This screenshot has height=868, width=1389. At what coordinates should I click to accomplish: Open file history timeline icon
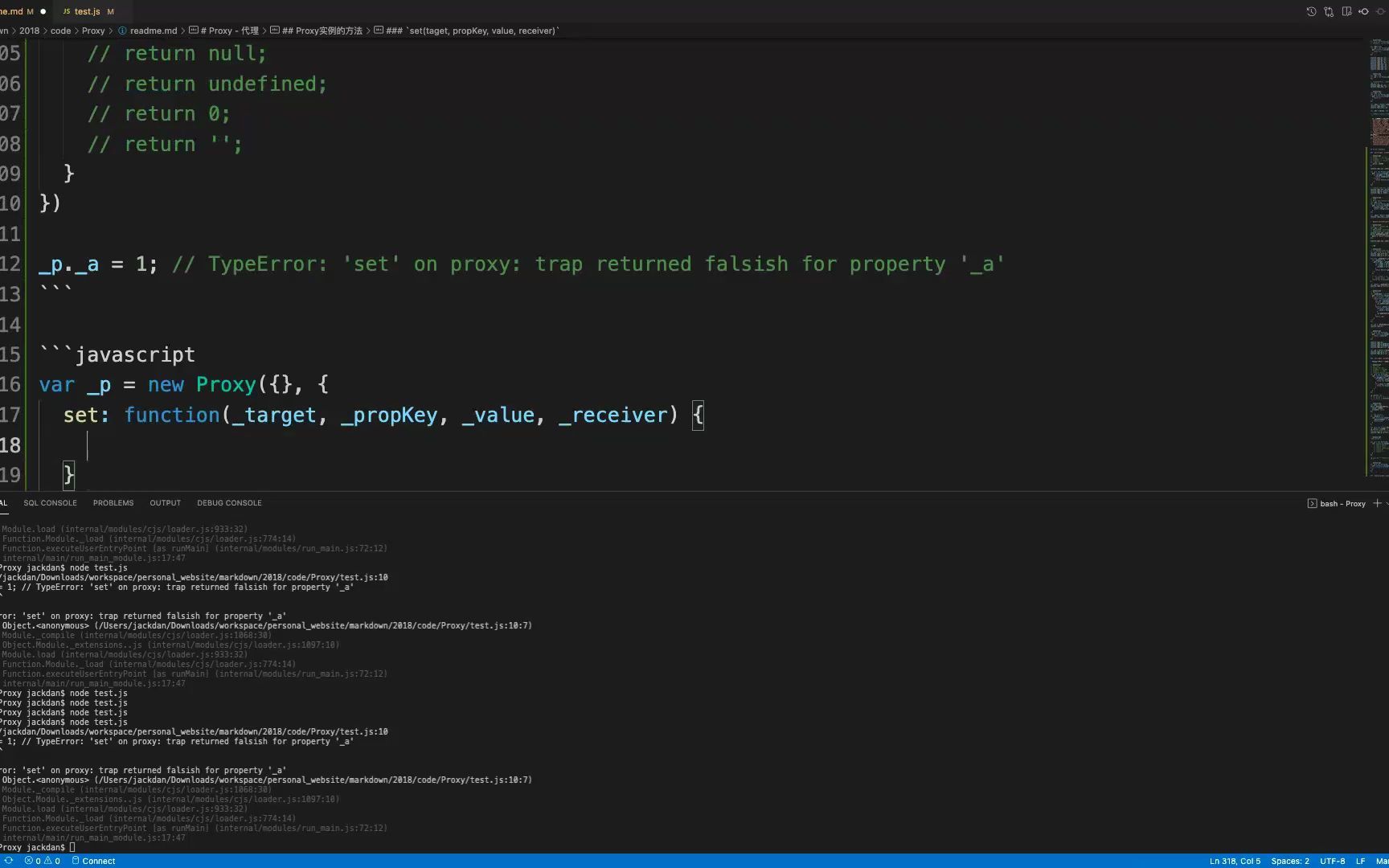pyautogui.click(x=1311, y=11)
